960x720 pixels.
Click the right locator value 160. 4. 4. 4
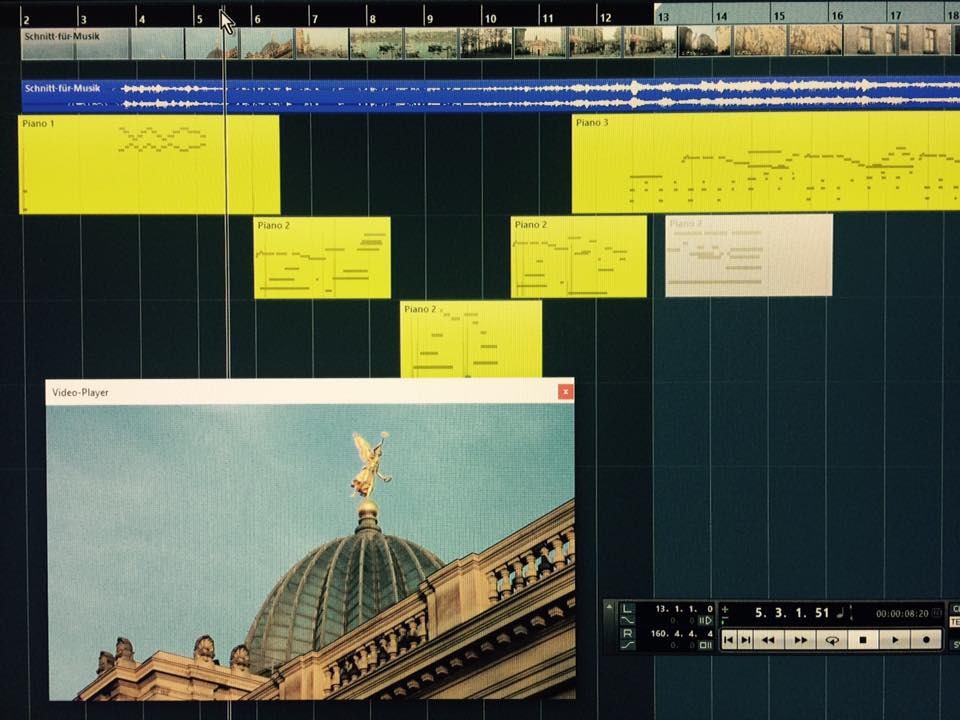683,634
